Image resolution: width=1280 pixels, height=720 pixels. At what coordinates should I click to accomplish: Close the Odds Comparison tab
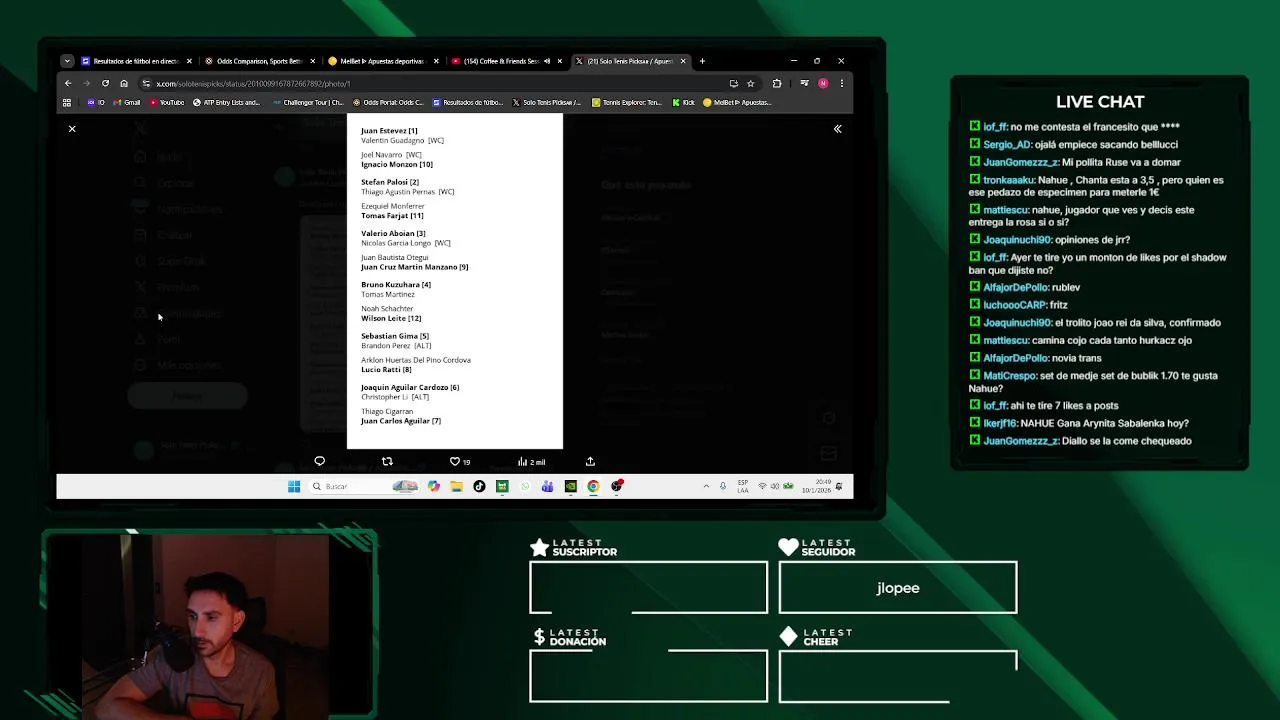[312, 61]
